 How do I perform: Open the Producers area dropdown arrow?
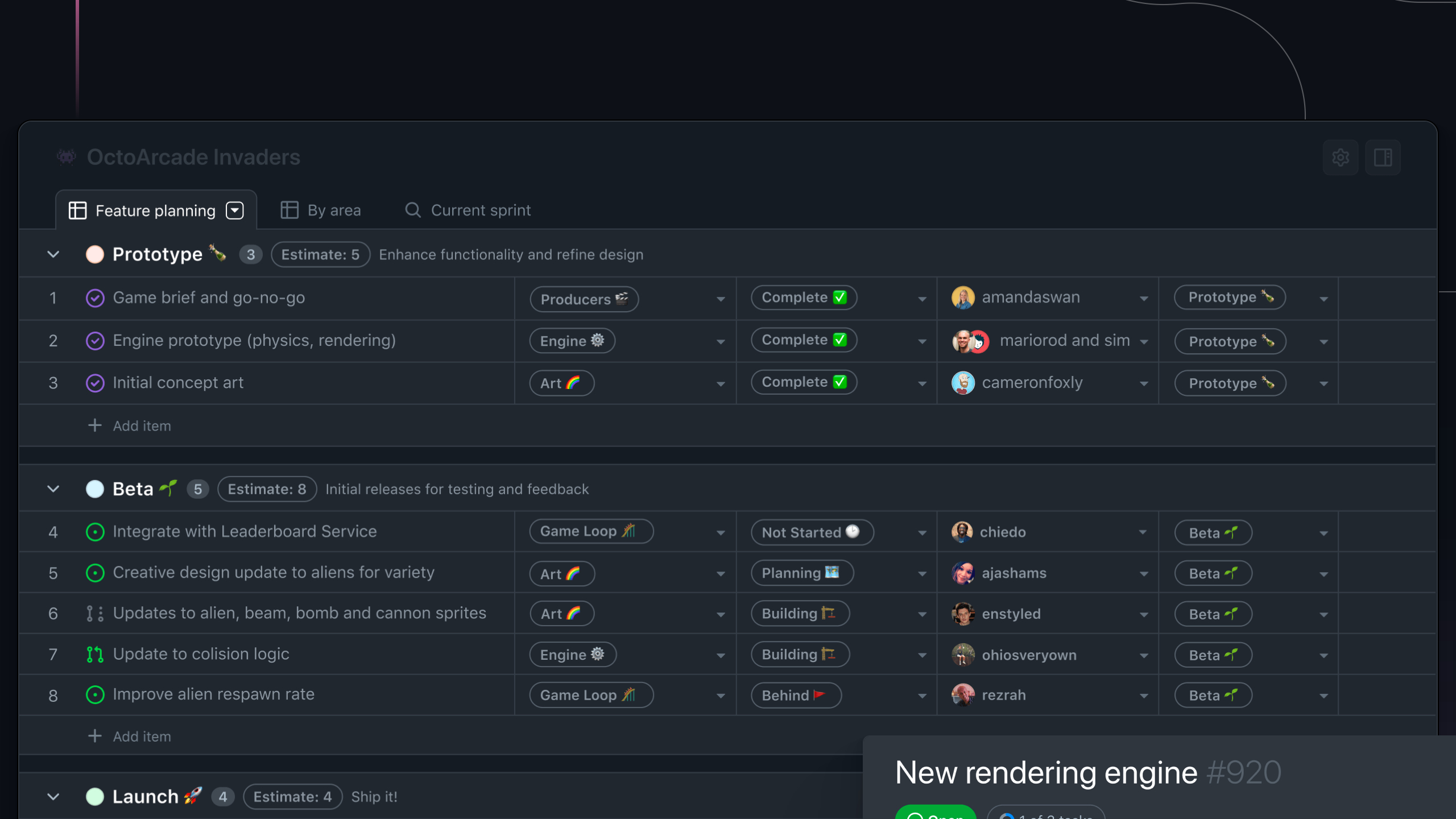coord(721,299)
